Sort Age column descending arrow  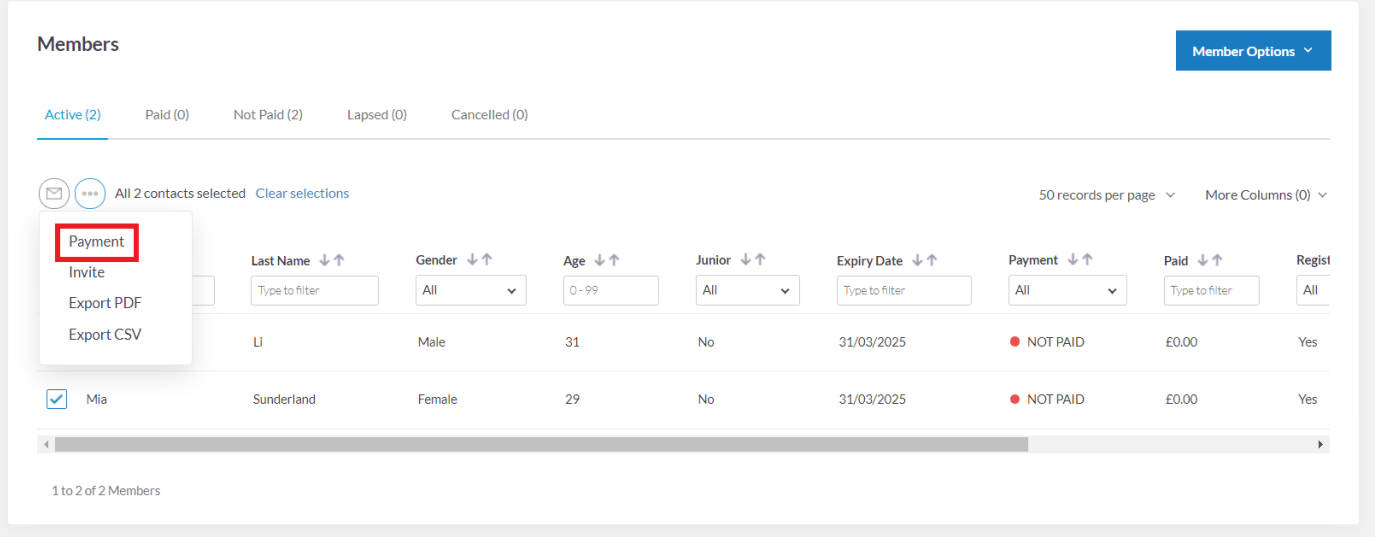[600, 260]
